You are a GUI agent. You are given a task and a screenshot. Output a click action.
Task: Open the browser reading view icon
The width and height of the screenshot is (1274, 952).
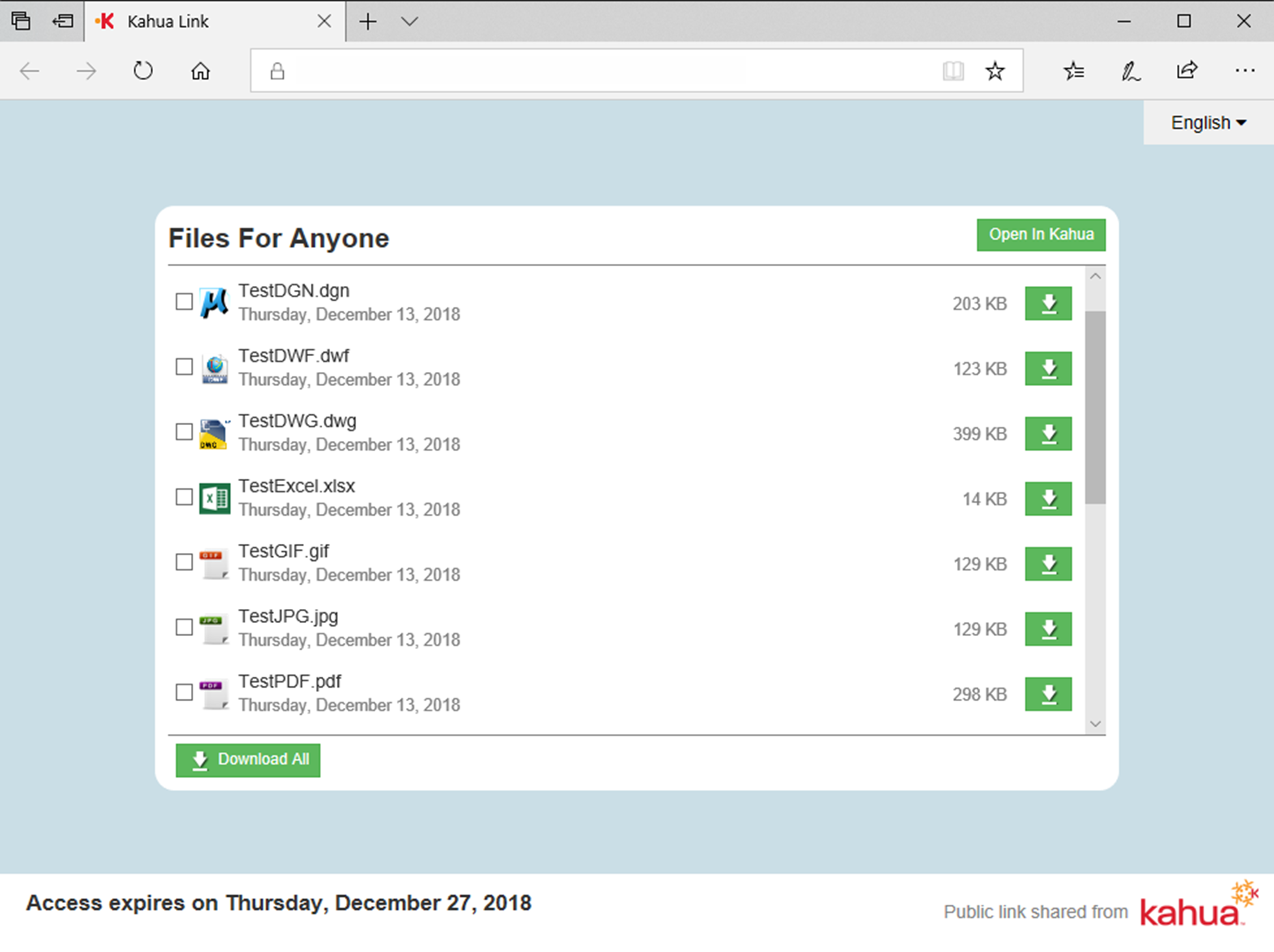(x=953, y=71)
